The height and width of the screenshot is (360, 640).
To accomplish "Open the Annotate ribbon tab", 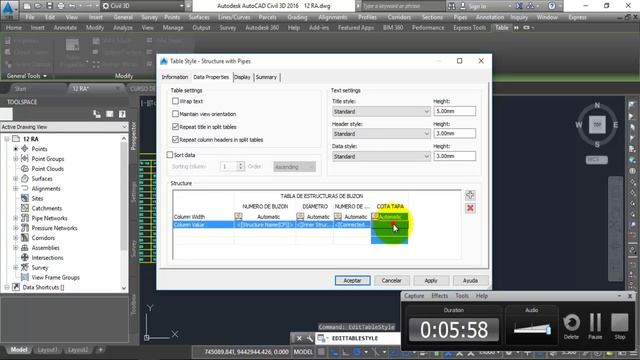I will pyautogui.click(x=65, y=28).
